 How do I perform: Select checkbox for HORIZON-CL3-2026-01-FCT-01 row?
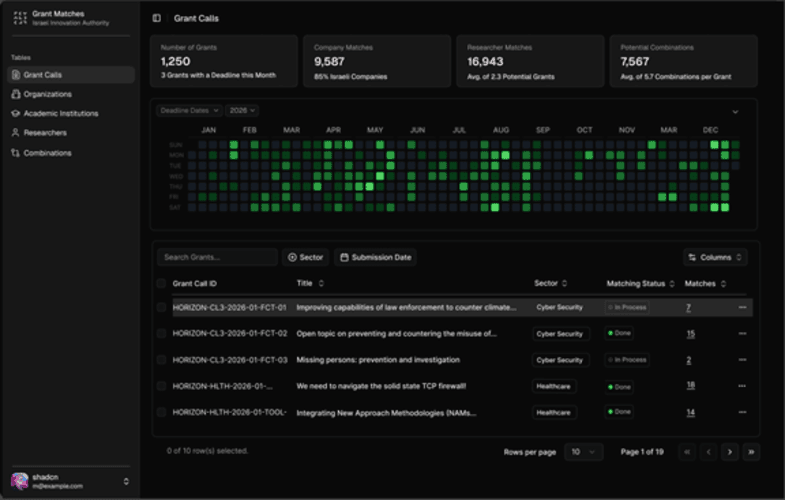coord(161,307)
